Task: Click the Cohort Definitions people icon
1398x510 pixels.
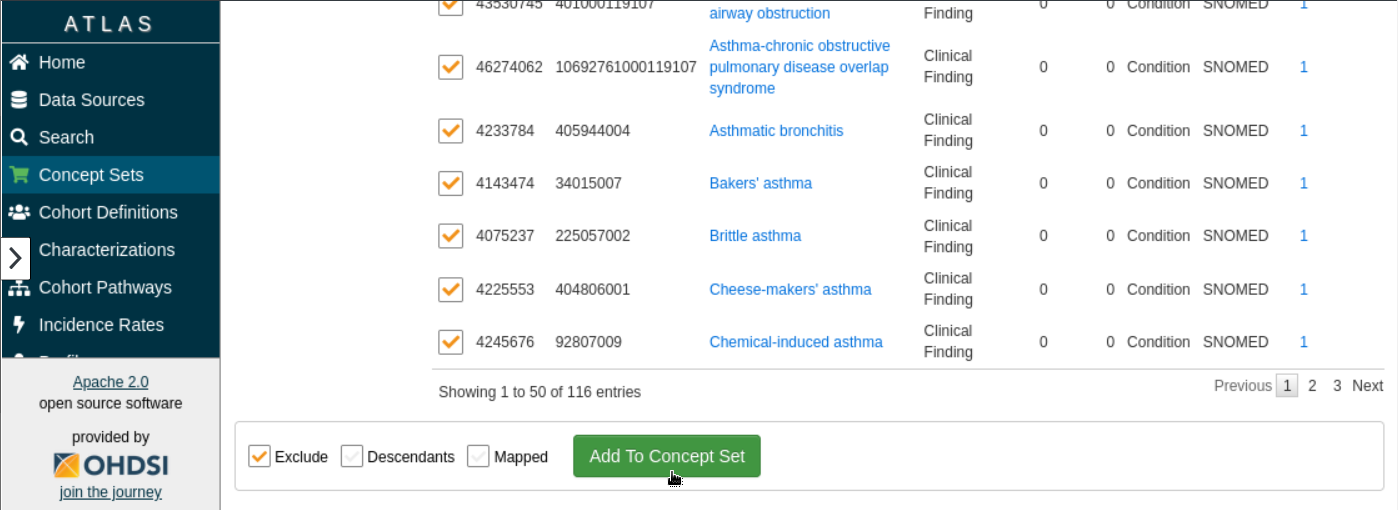Action: point(18,213)
